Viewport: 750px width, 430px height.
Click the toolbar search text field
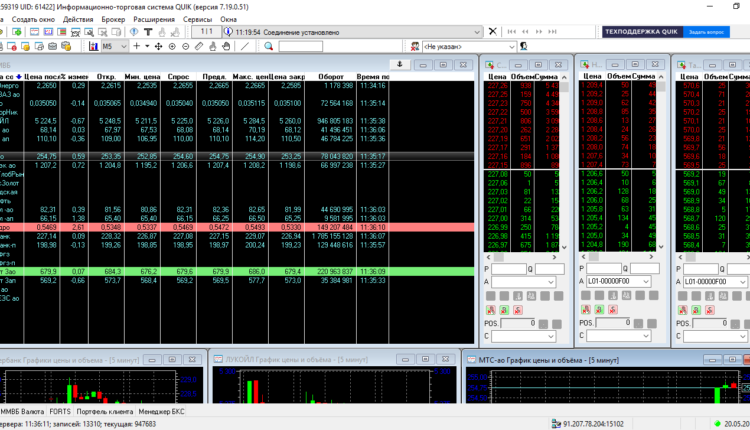pyautogui.click(x=300, y=46)
